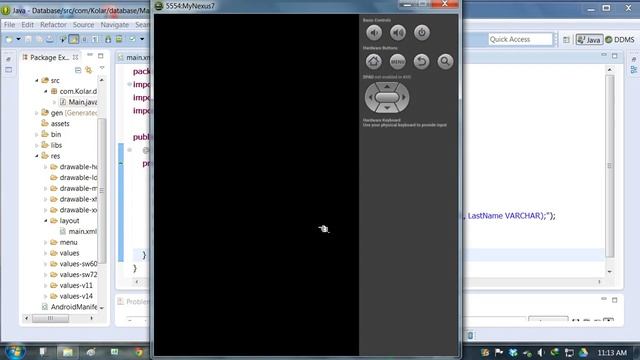Expand the gen folder
Screen dimensions: 640x360
click(x=36, y=113)
